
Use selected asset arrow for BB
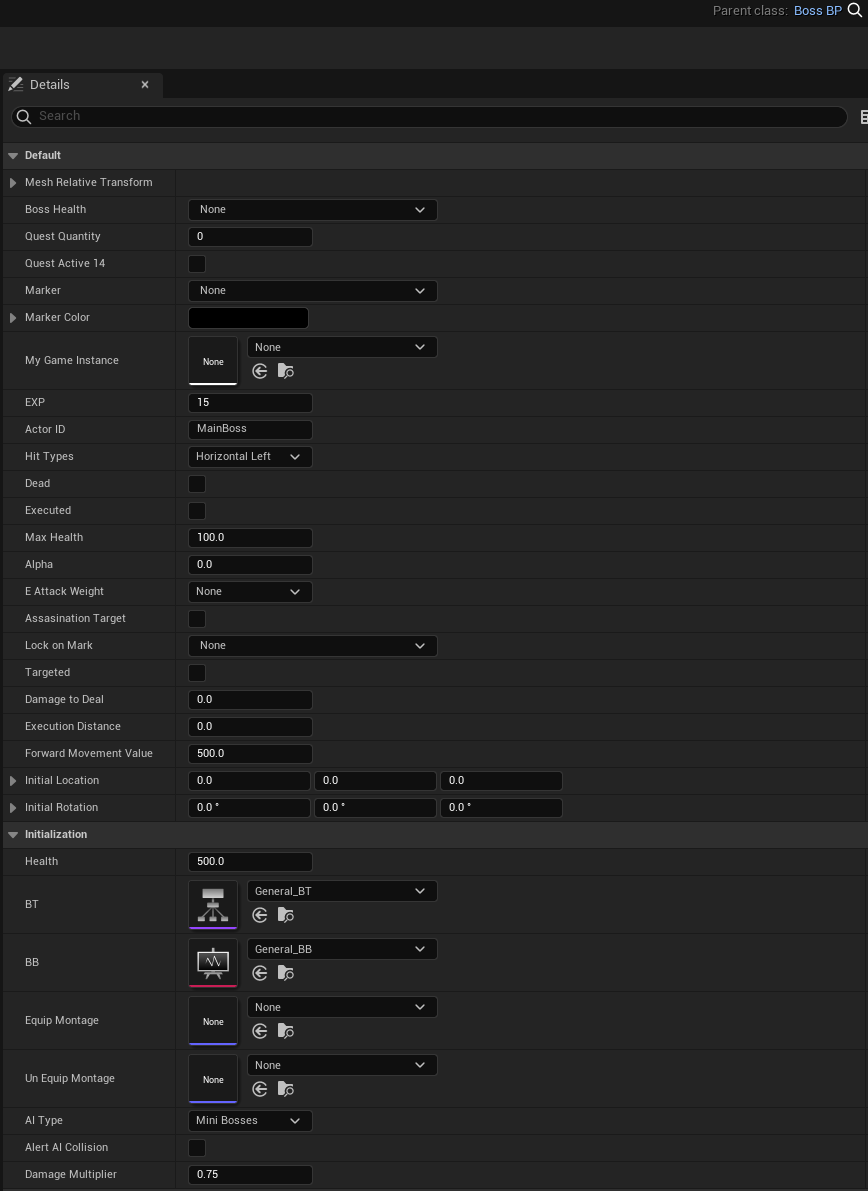(260, 973)
